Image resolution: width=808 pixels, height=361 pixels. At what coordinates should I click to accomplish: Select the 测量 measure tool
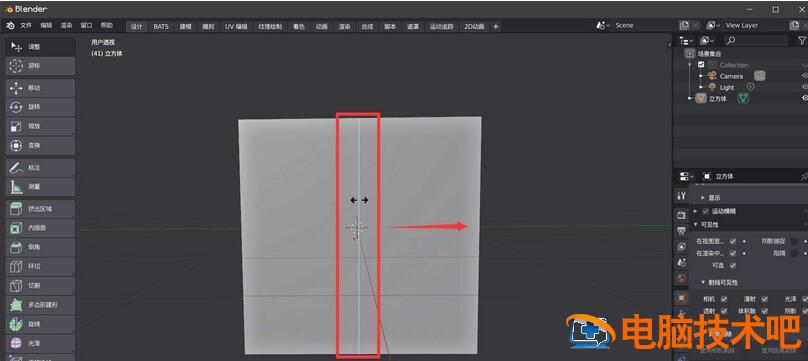click(40, 187)
